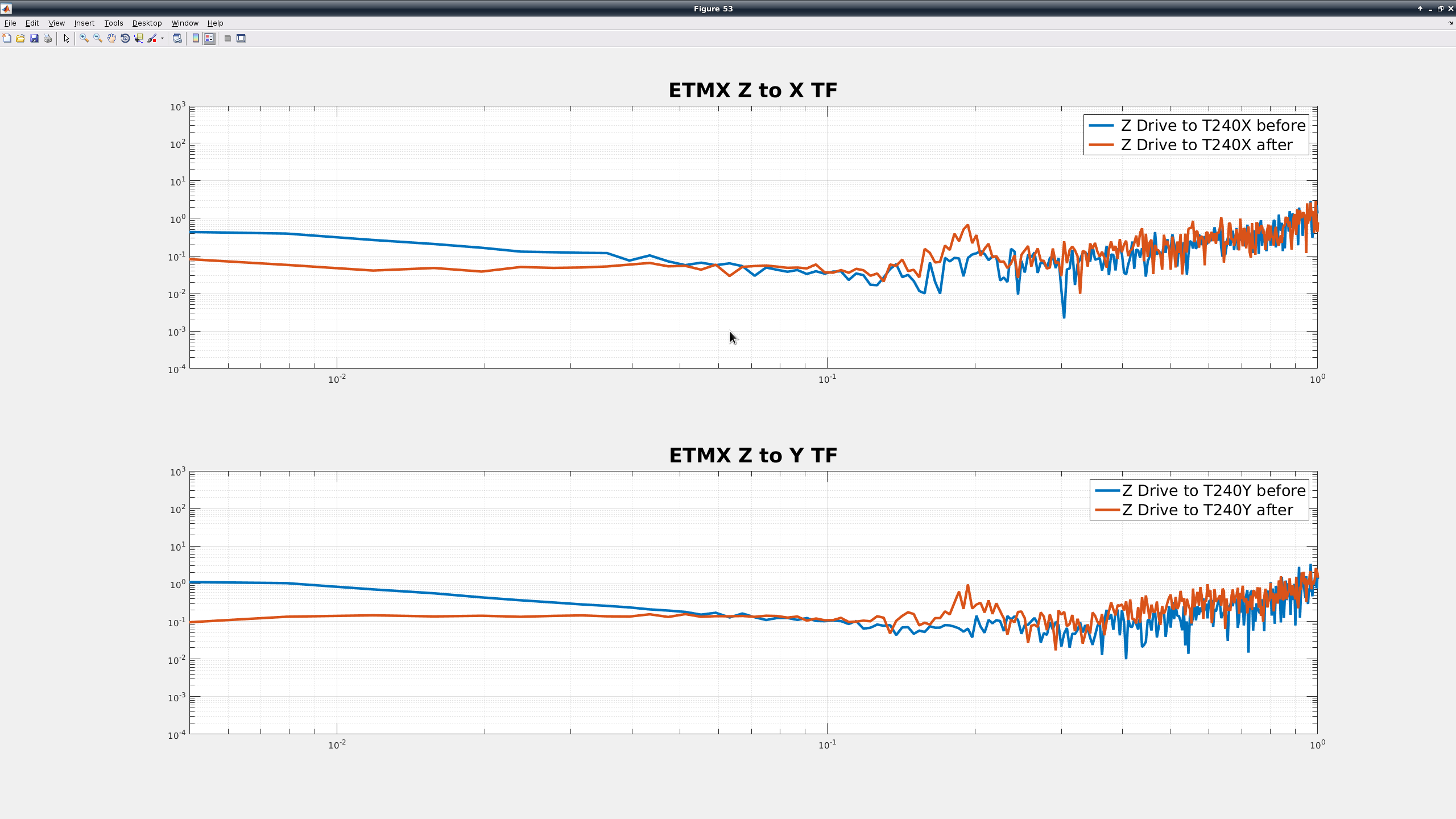Click the dock figure arrow at top right

[1450, 23]
